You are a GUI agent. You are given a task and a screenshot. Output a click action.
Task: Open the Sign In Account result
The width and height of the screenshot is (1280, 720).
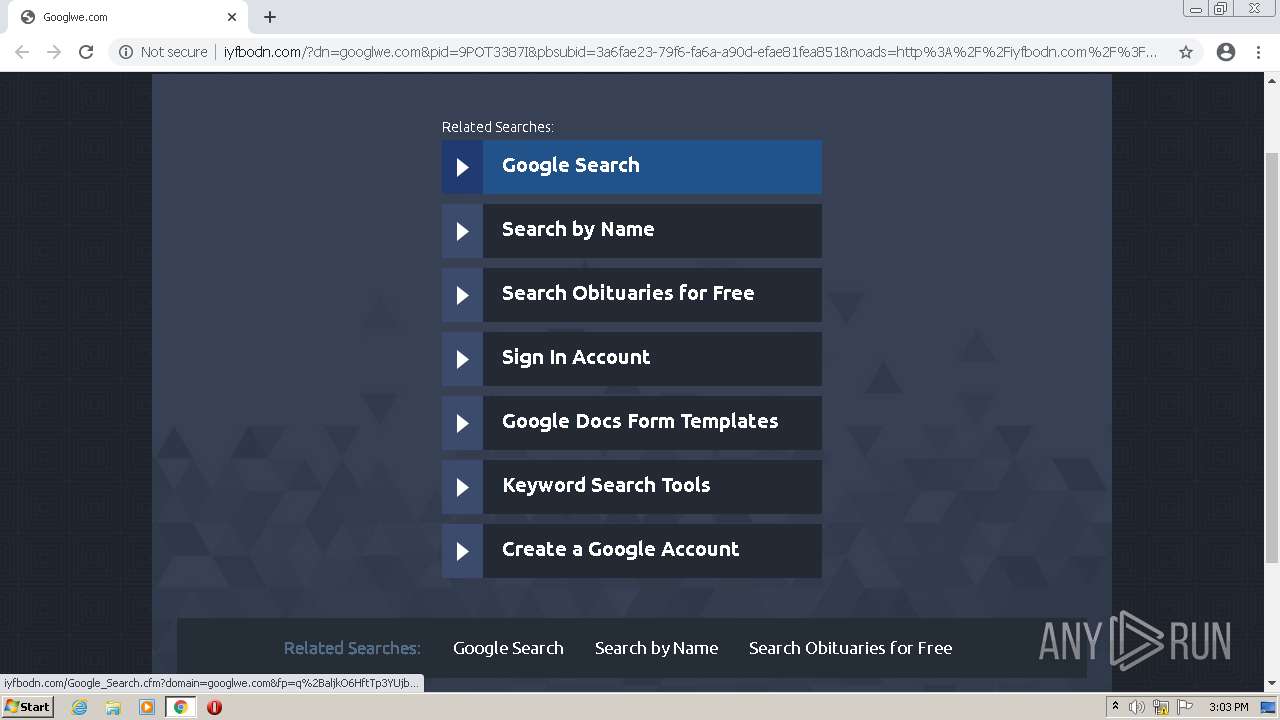[632, 359]
